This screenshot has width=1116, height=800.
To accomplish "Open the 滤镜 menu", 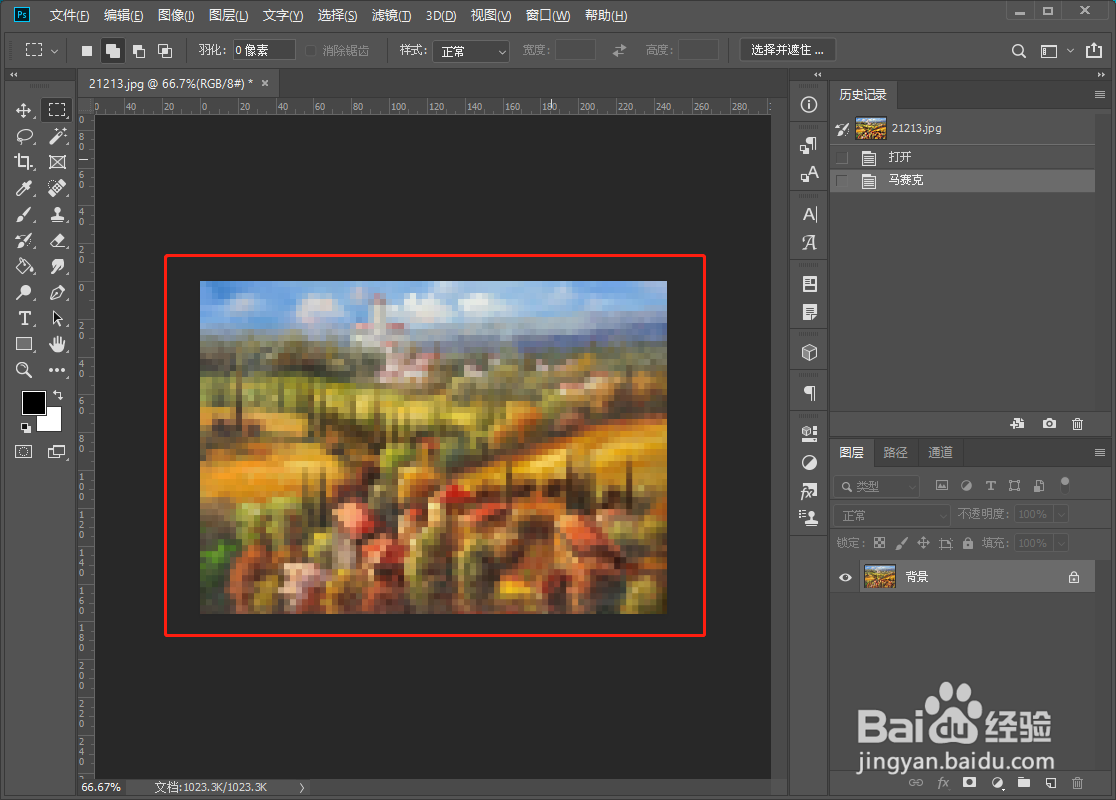I will (x=391, y=16).
